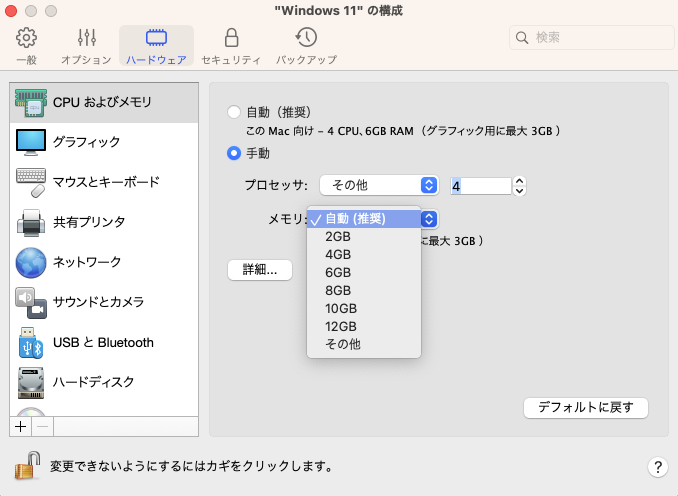Image resolution: width=678 pixels, height=496 pixels.
Task: Choose 8GB from memory list
Action: pos(338,290)
